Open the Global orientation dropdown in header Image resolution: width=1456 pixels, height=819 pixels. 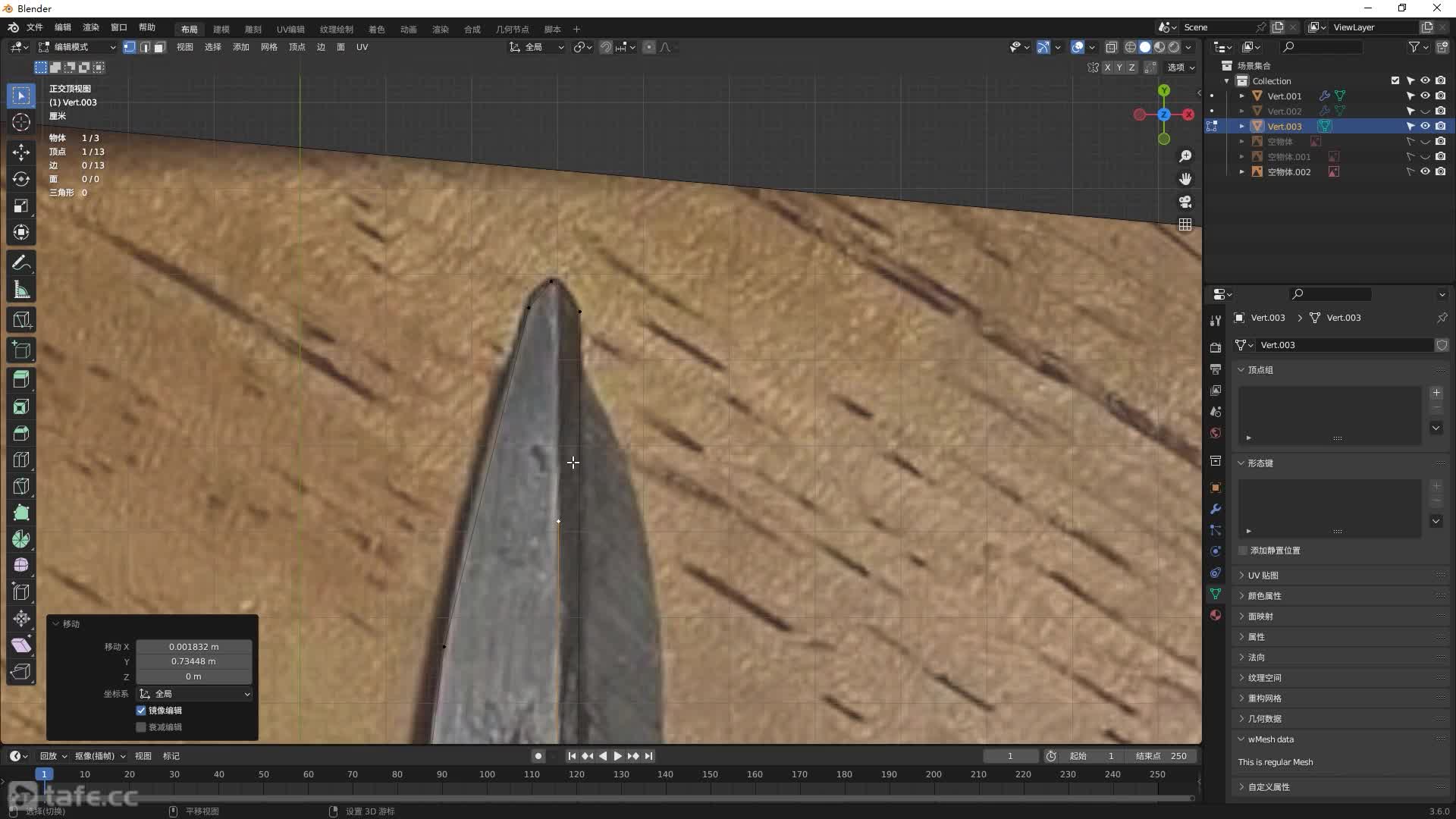[x=537, y=47]
